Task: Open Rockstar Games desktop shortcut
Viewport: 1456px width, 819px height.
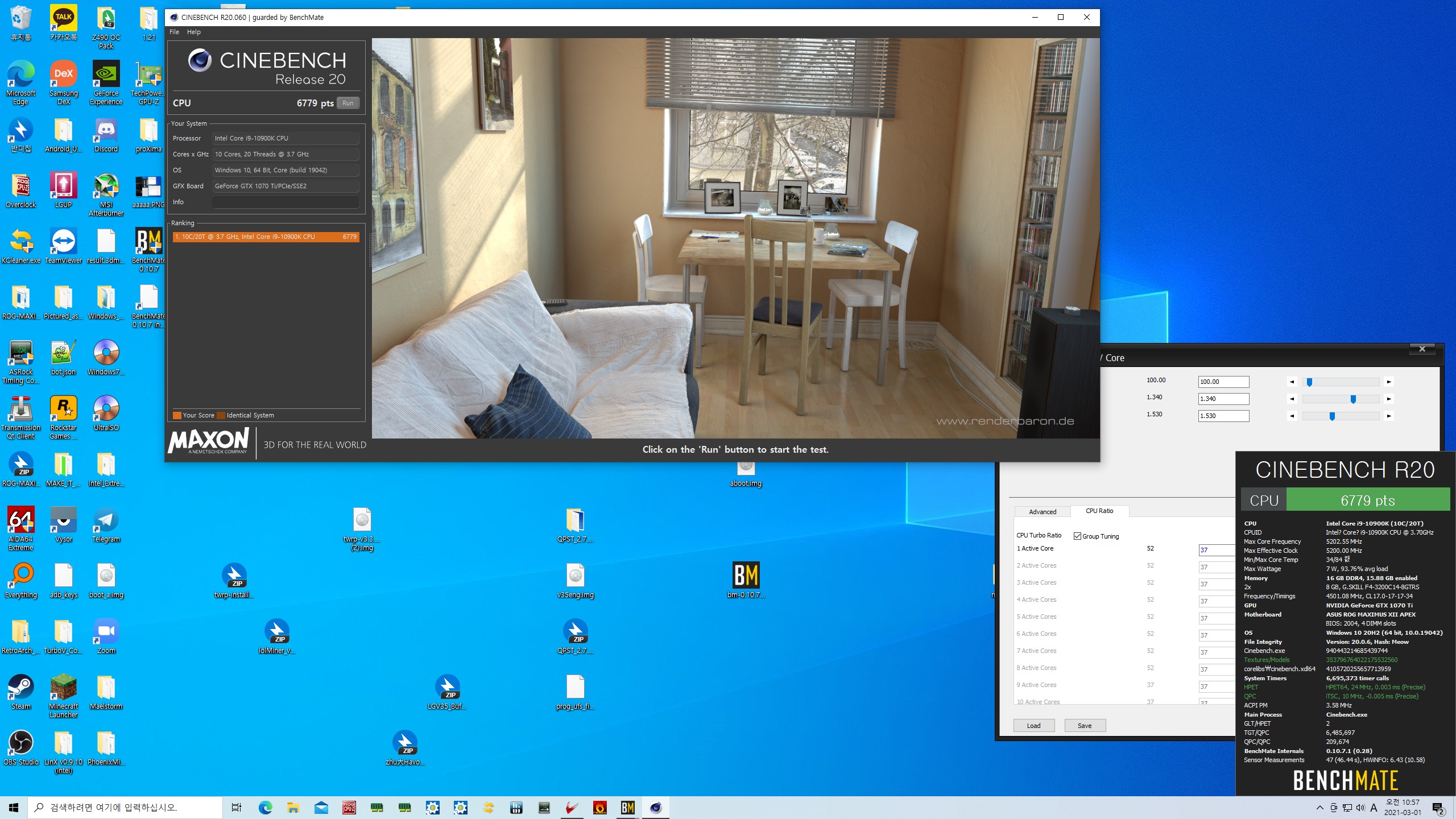Action: pyautogui.click(x=63, y=417)
